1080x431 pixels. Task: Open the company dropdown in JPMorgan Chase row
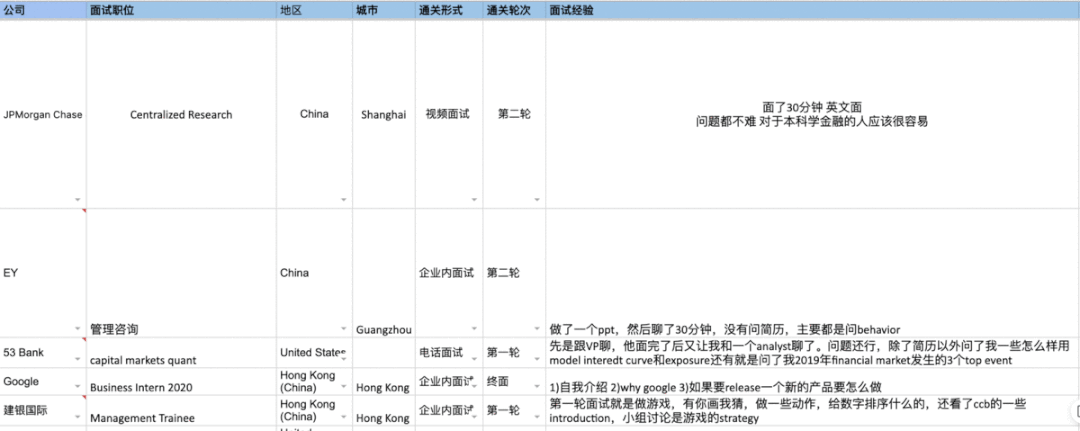78,200
